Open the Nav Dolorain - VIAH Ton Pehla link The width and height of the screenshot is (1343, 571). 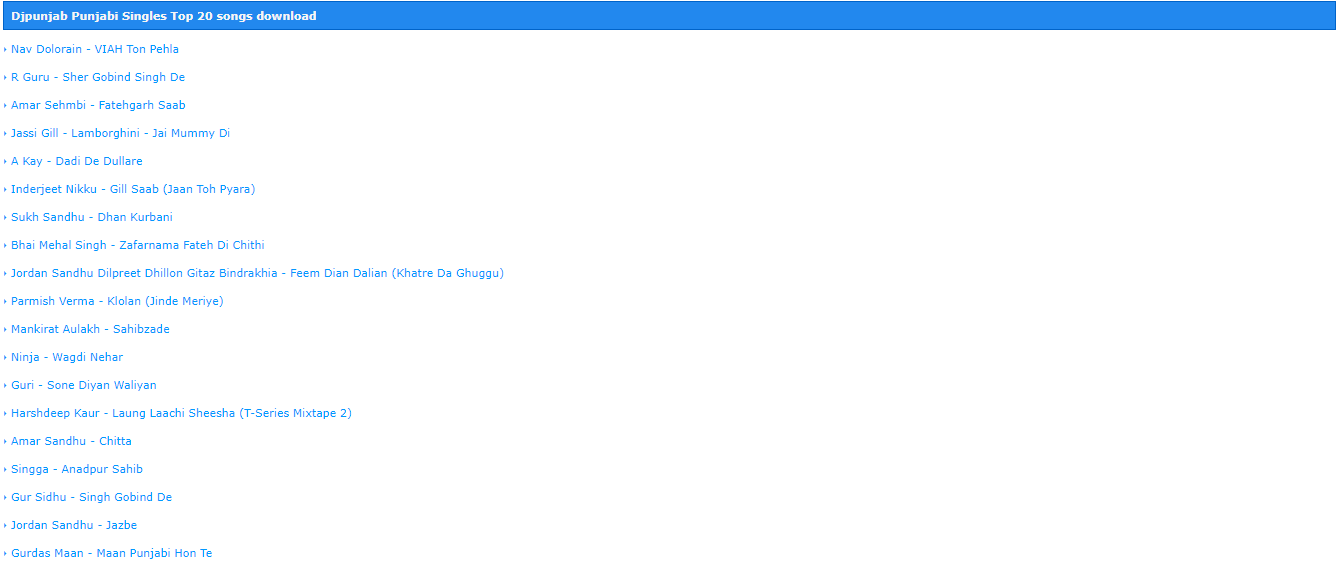pyautogui.click(x=95, y=49)
